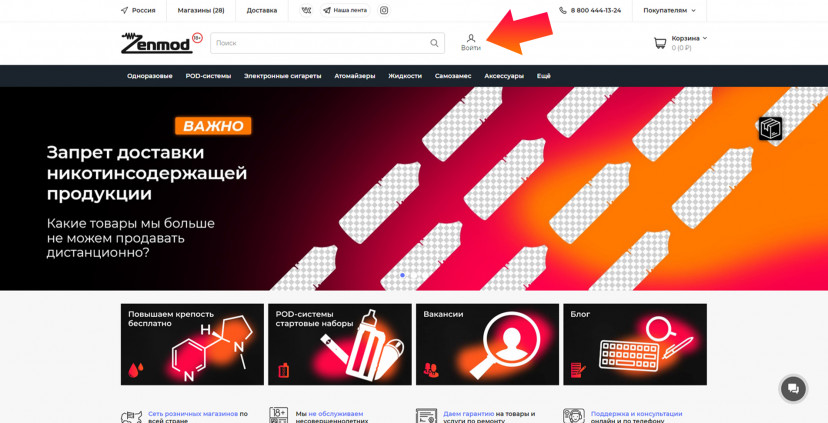Screen dimensions: 828x423
Task: Click the 3D cube icon on banner
Action: click(770, 128)
